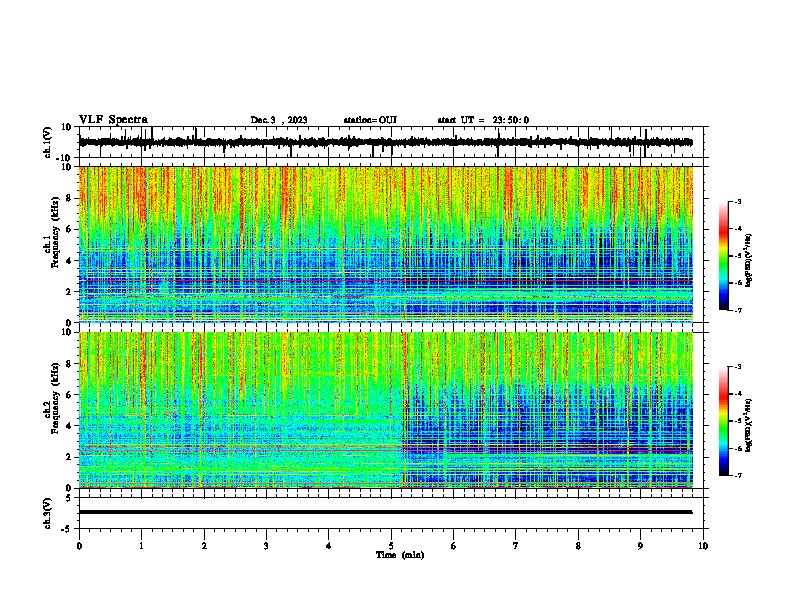Image resolution: width=792 pixels, height=612 pixels.
Task: Click tick label '6' on the Time axis
Action: pos(454,546)
